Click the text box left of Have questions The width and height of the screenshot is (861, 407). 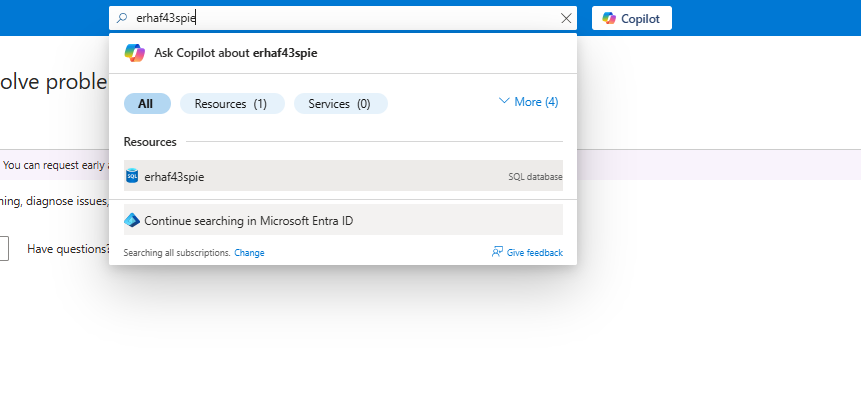coord(4,248)
